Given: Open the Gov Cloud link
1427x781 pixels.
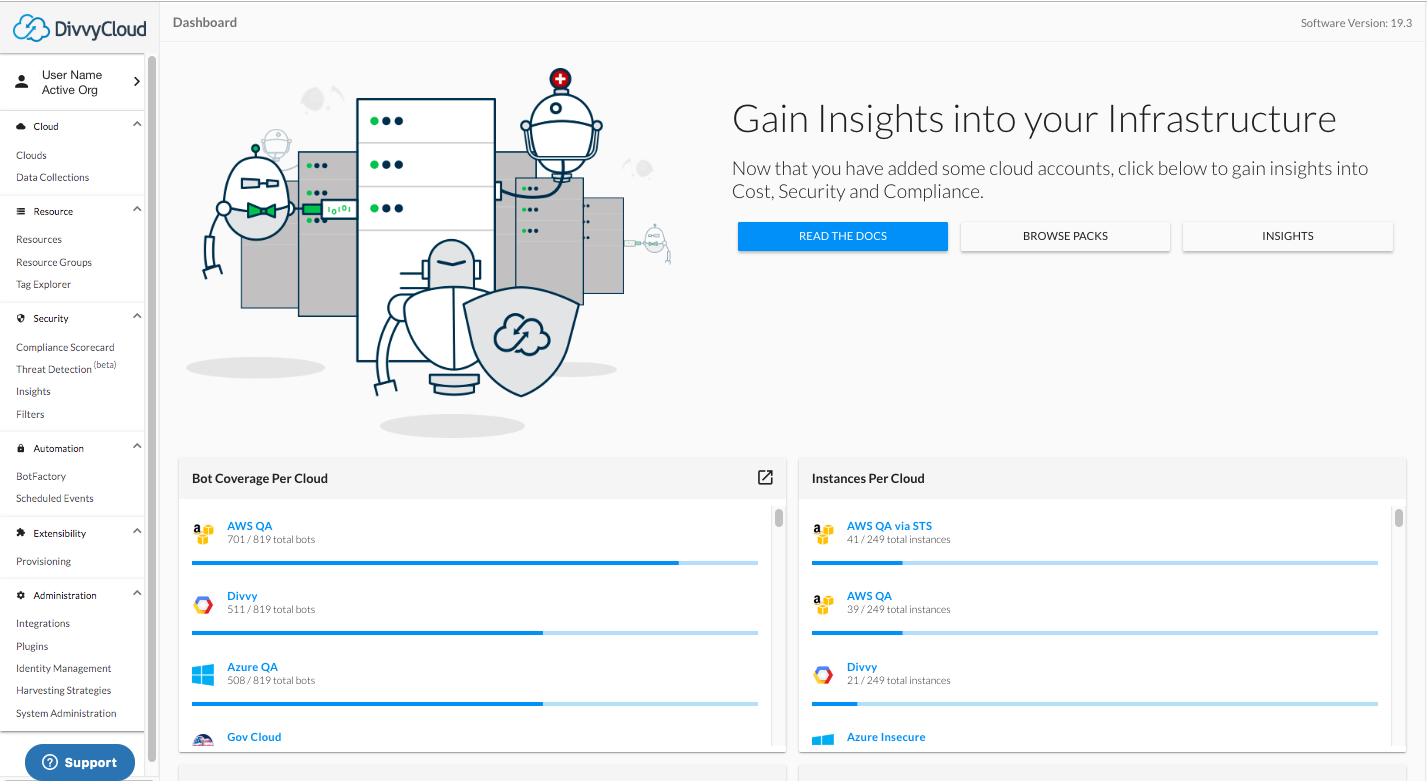Looking at the screenshot, I should click(254, 738).
